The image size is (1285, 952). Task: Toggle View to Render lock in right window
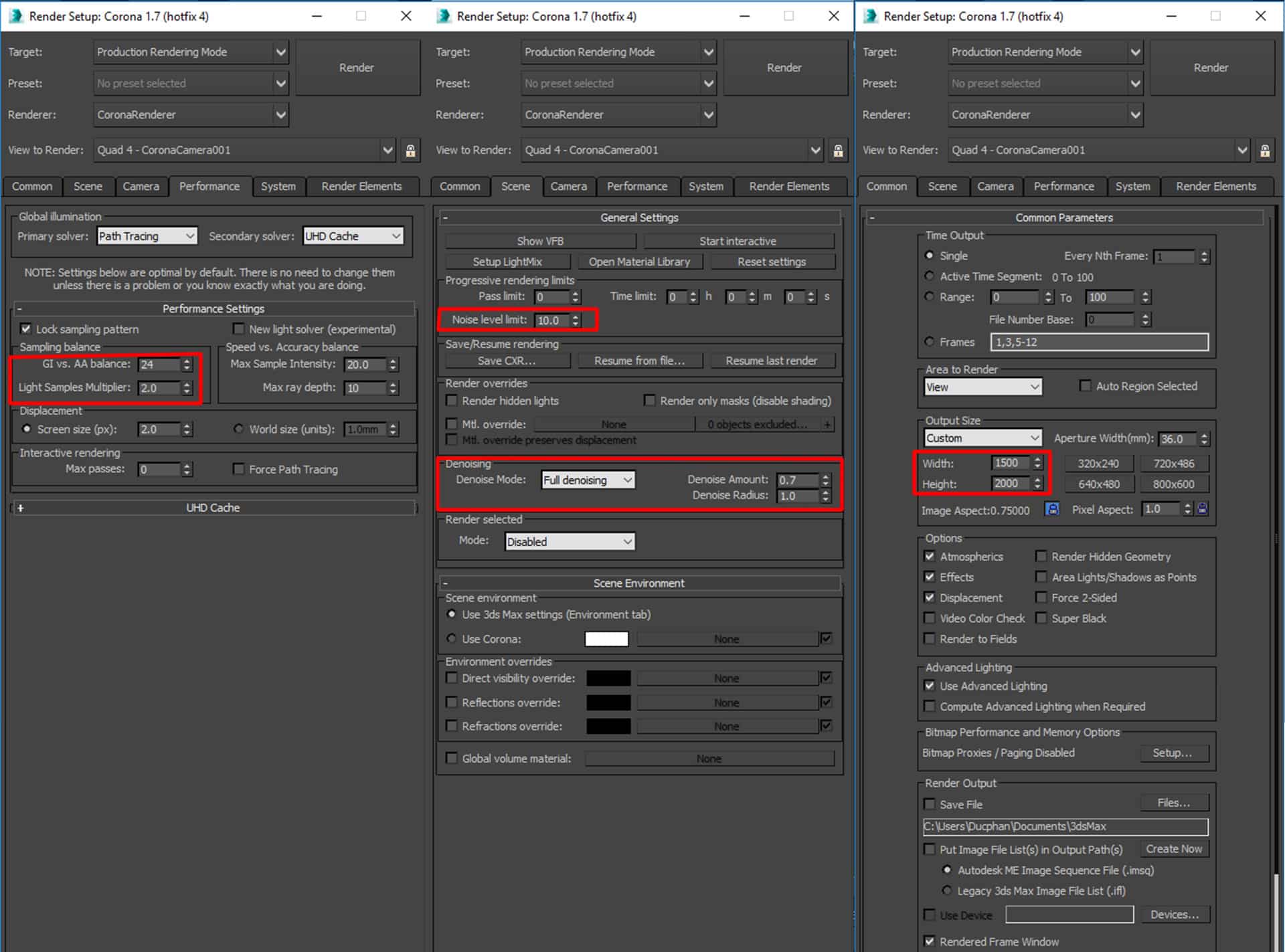click(x=1265, y=151)
